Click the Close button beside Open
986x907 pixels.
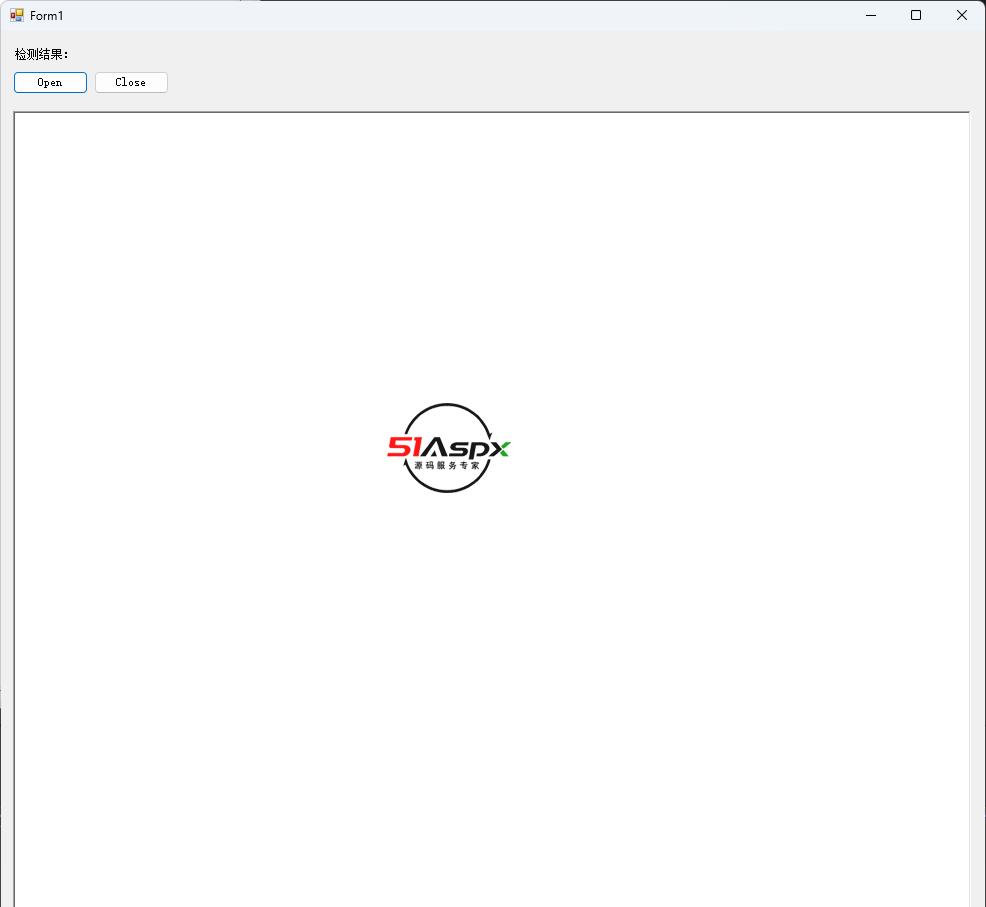click(131, 82)
